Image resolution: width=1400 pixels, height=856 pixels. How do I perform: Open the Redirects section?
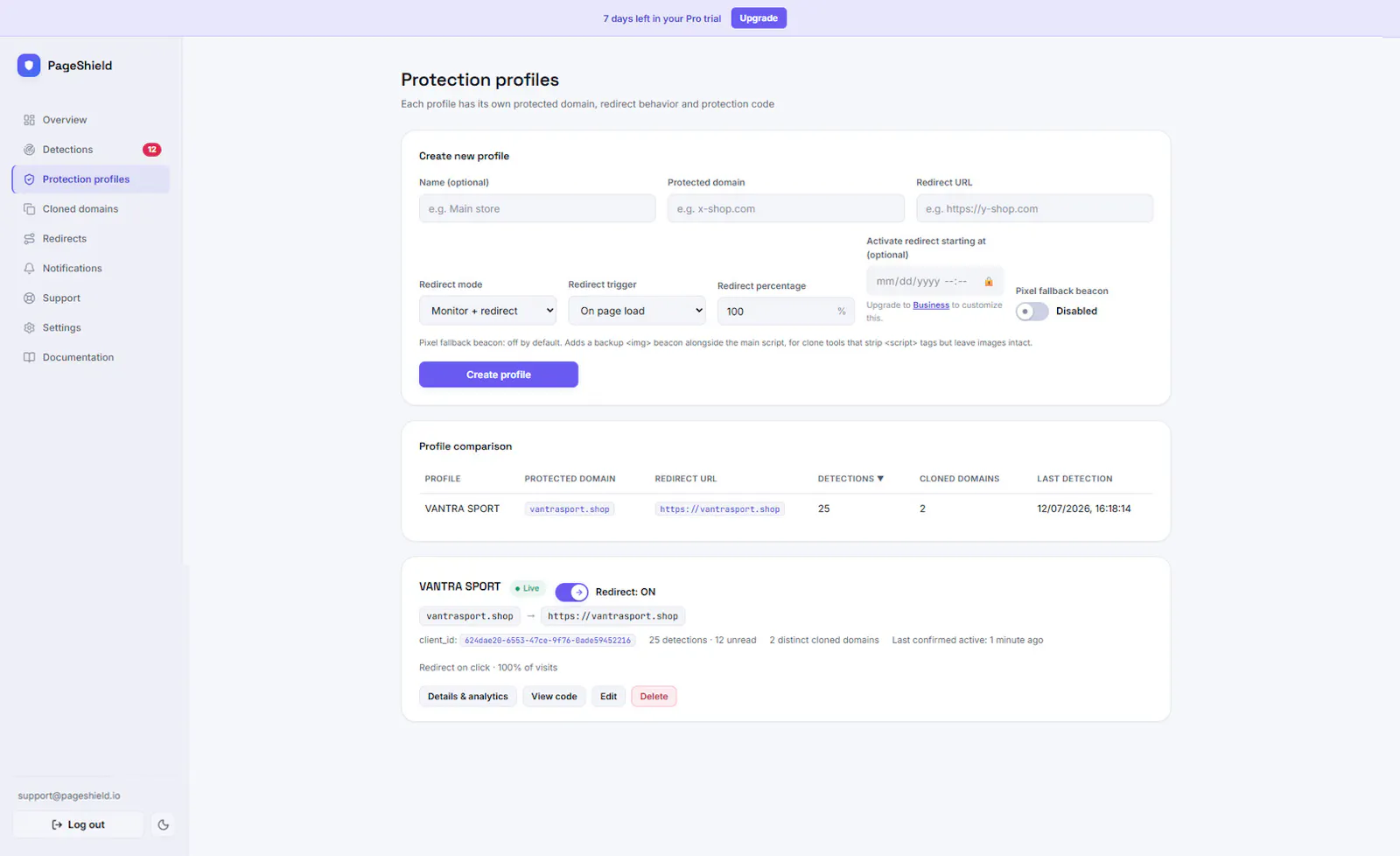point(91,239)
